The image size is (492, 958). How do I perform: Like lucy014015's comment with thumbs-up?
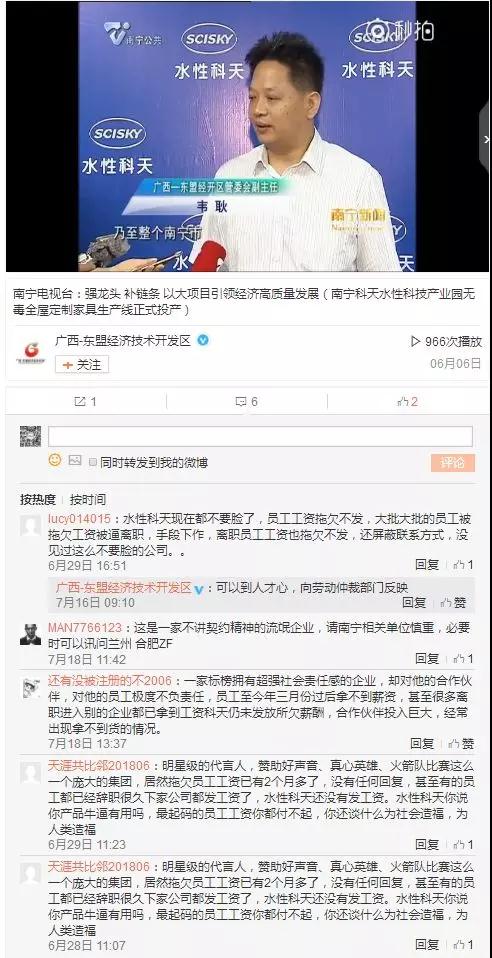[460, 565]
